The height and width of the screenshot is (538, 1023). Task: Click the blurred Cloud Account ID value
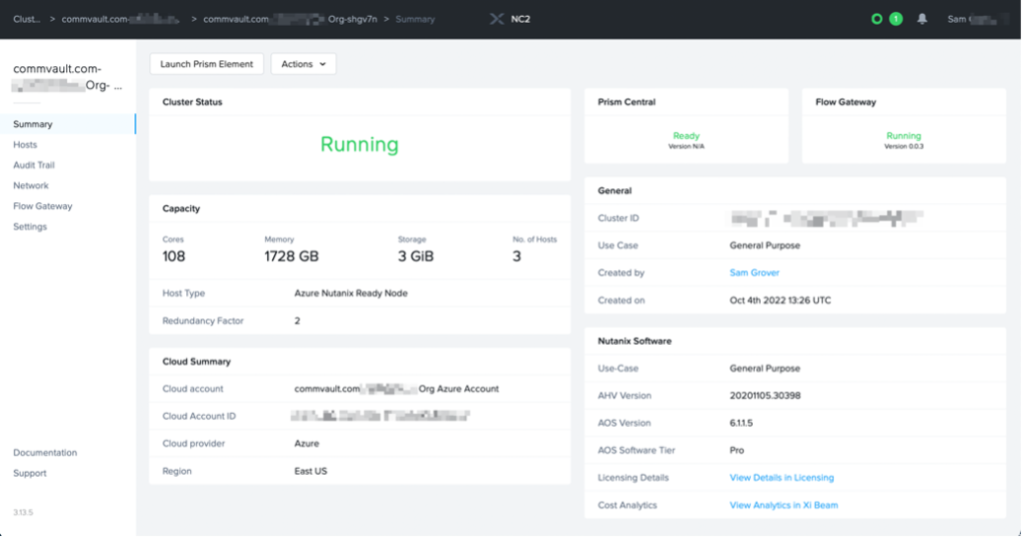pos(381,415)
